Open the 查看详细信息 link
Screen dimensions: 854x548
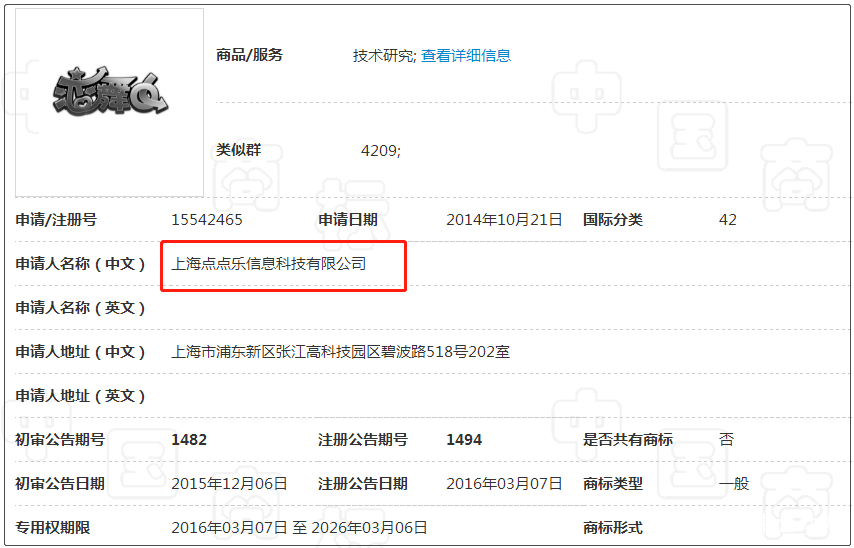(x=466, y=56)
